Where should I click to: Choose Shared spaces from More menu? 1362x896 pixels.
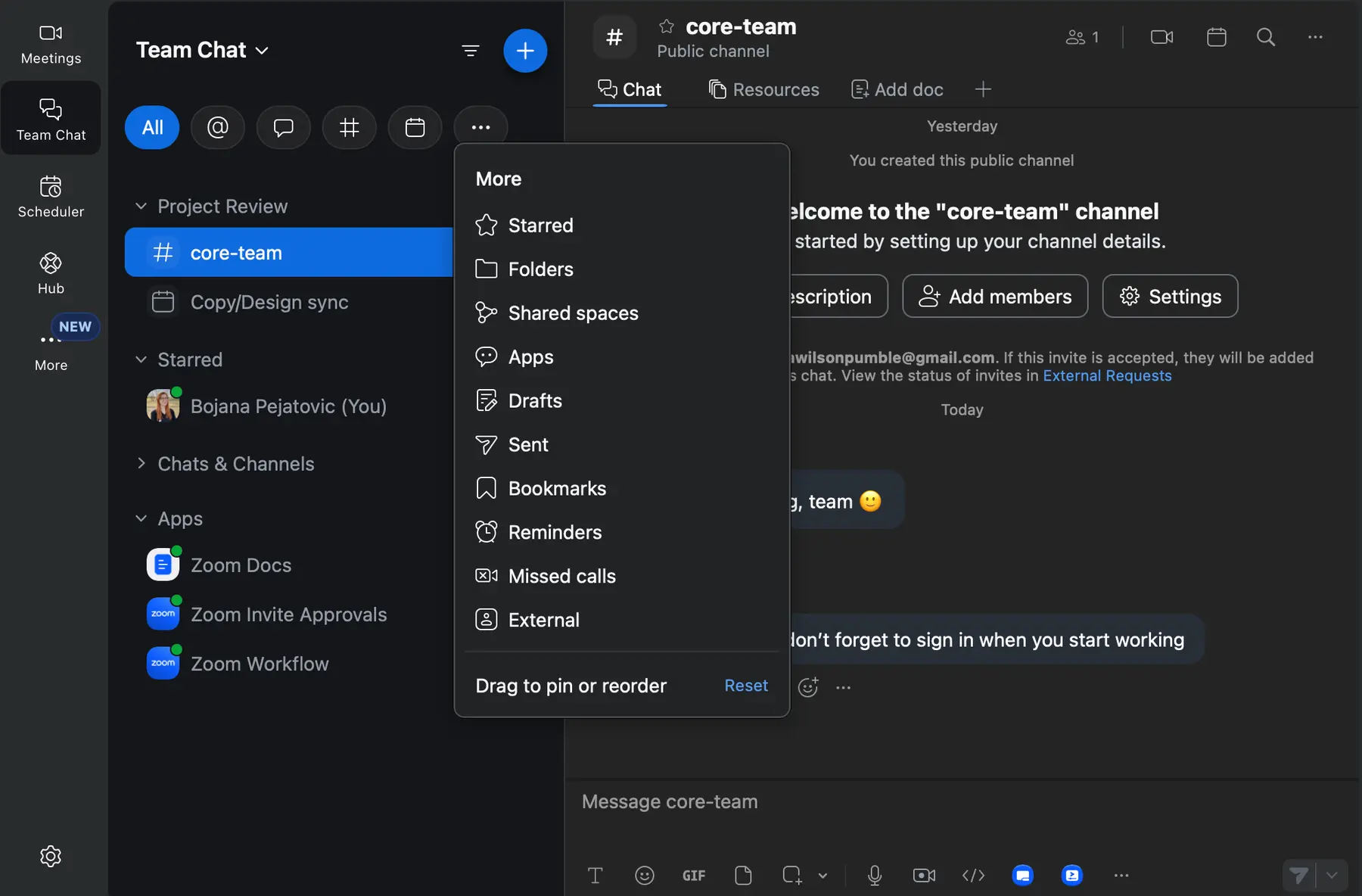[x=621, y=313]
